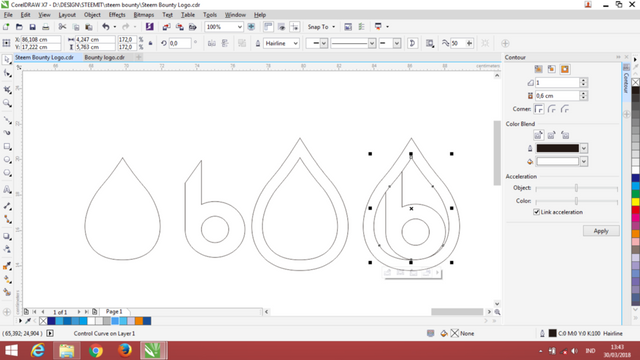Click contour offset 0,6 cm field
Screen dimensions: 640x360
(557, 96)
